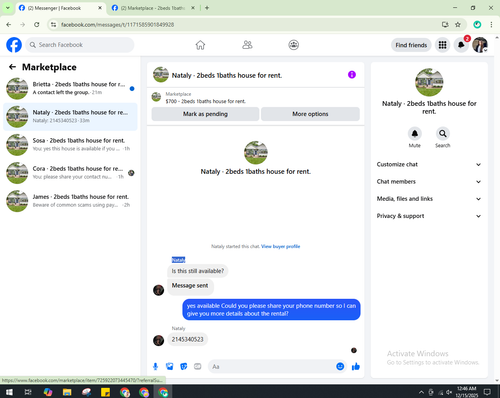The image size is (500, 398).
Task: Open James conversation in list
Action: pyautogui.click(x=70, y=201)
